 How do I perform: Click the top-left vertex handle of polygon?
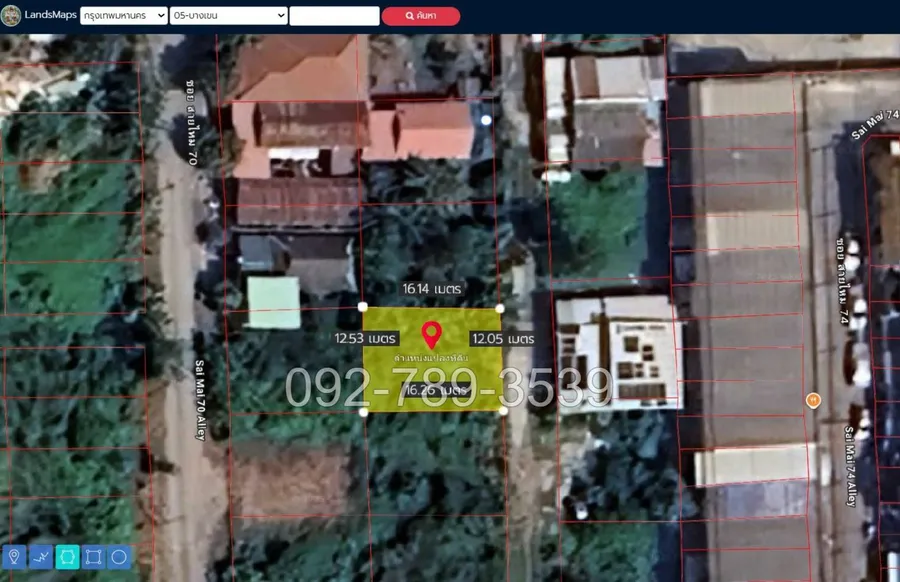coord(362,306)
